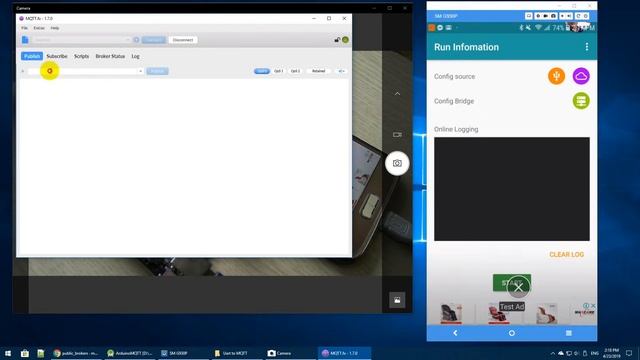Select the QoS 2 toggle
The image size is (640, 360).
(295, 71)
